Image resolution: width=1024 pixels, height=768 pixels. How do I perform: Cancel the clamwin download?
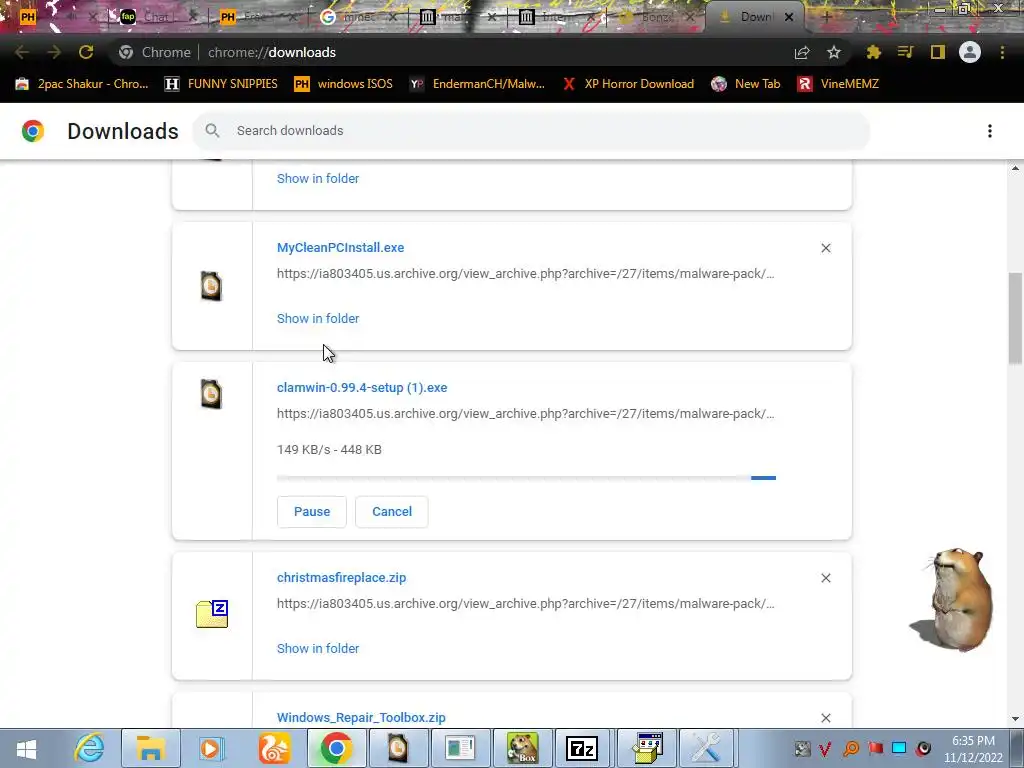[392, 511]
